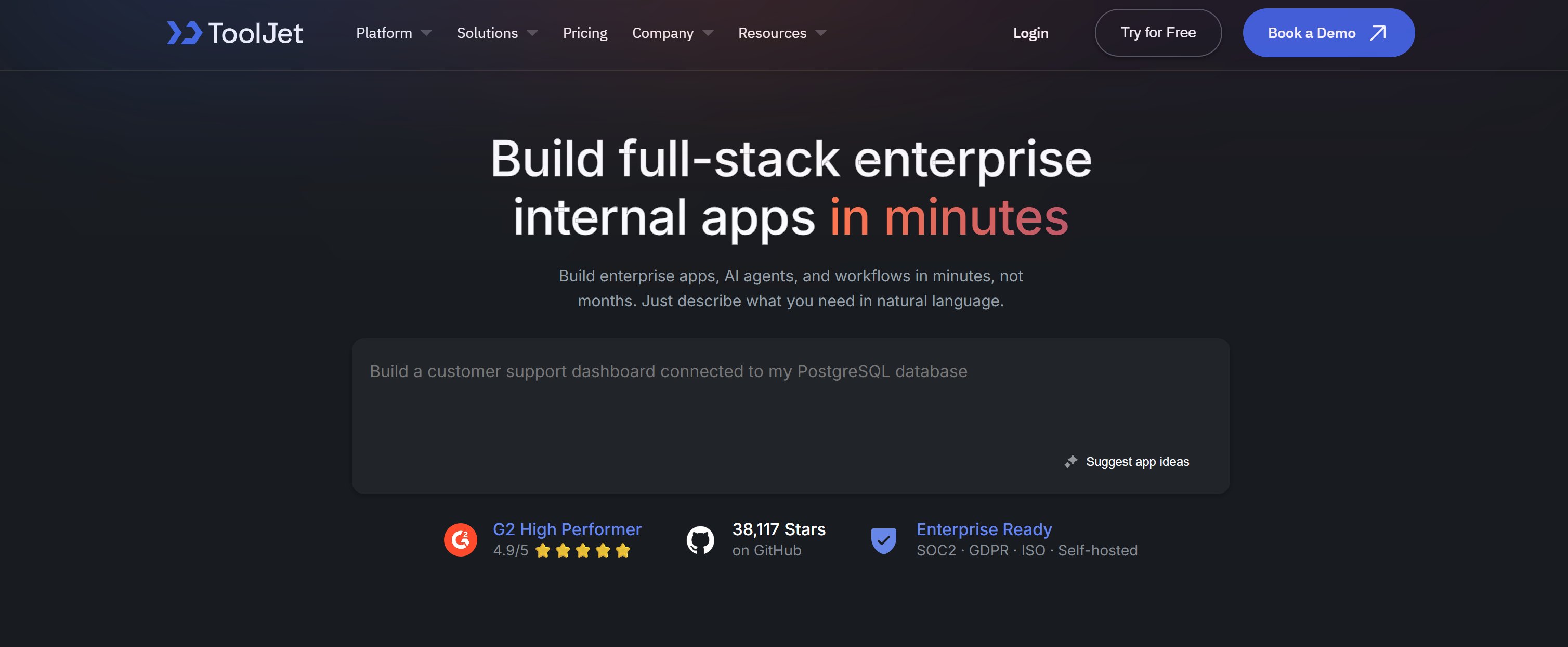1568x647 pixels.
Task: Click the ToolJet logo icon
Action: (185, 33)
